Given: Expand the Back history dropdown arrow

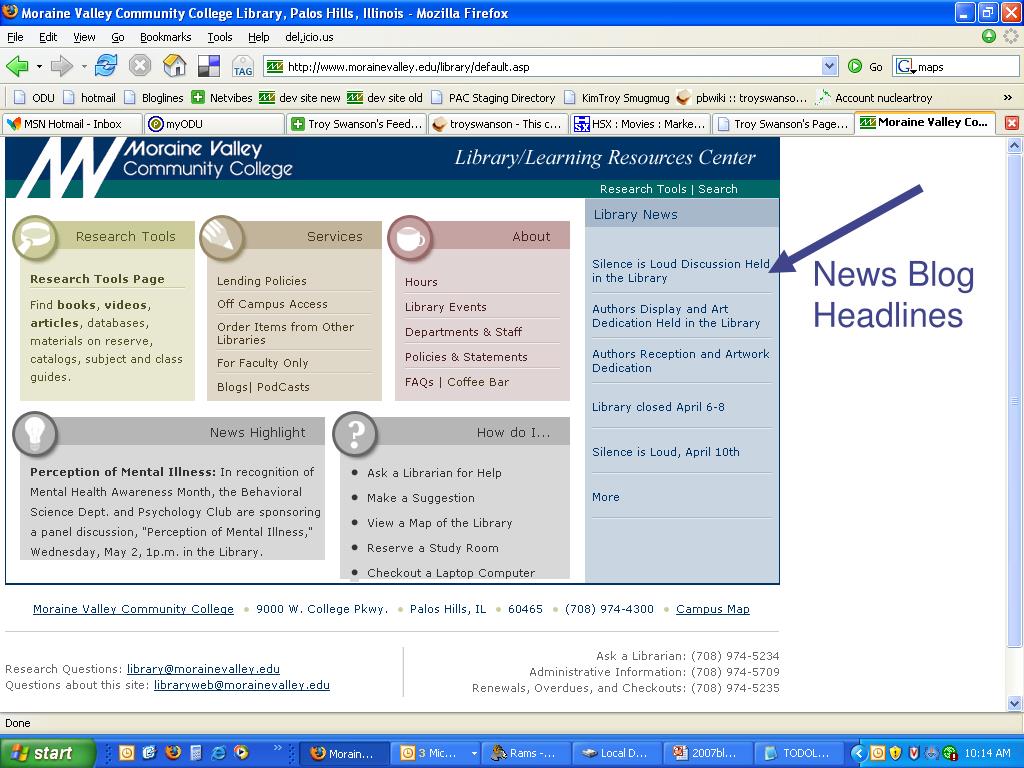Looking at the screenshot, I should pyautogui.click(x=39, y=67).
